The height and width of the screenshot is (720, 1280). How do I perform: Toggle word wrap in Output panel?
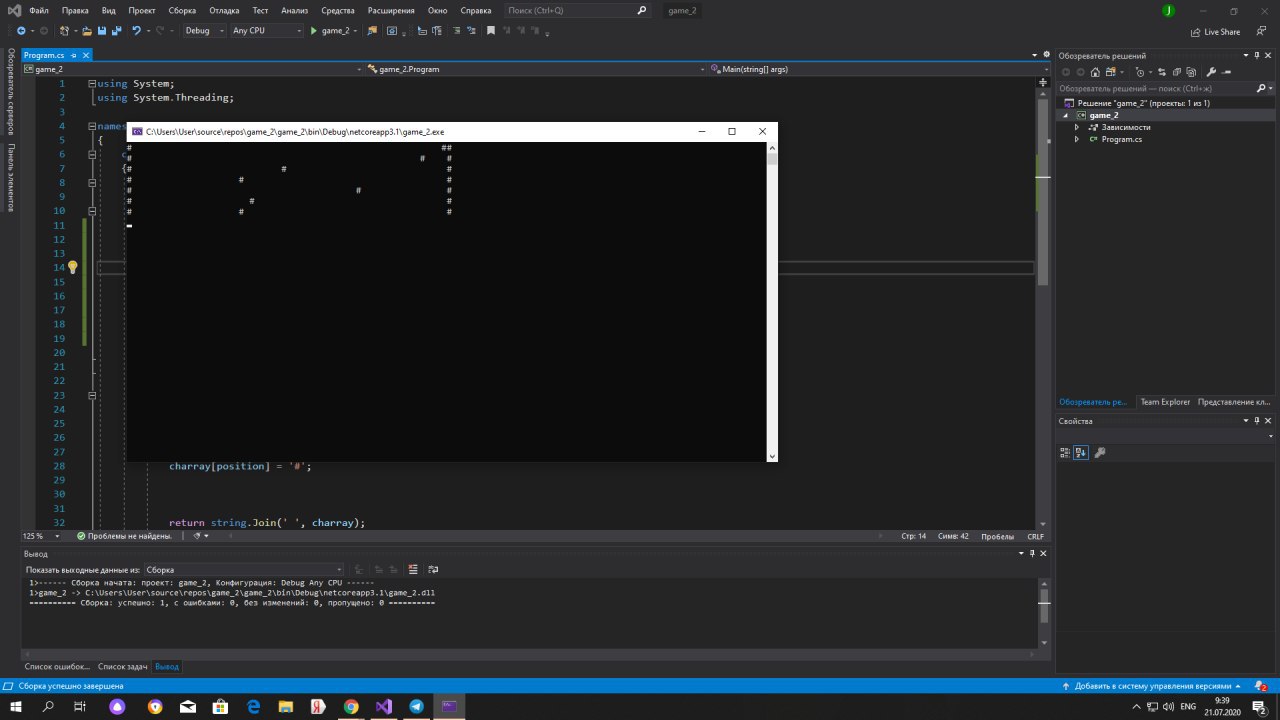(x=433, y=569)
